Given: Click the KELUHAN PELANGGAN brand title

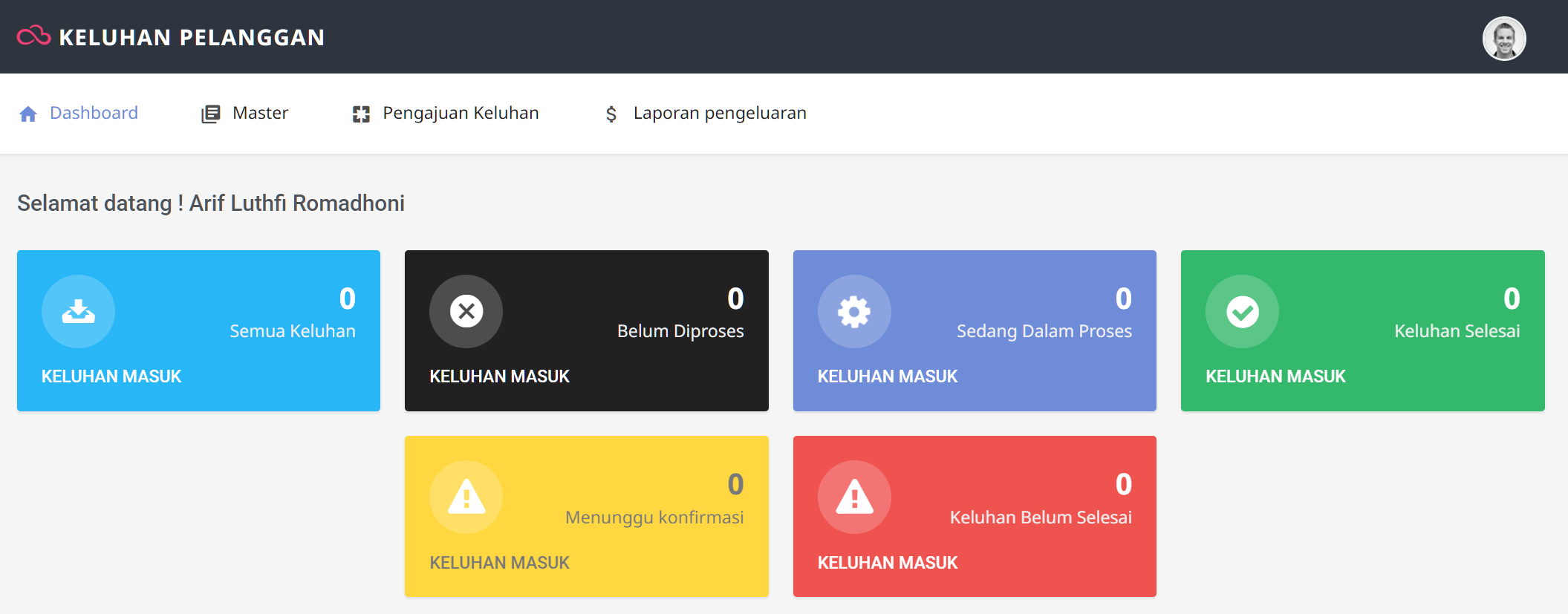Looking at the screenshot, I should point(192,37).
